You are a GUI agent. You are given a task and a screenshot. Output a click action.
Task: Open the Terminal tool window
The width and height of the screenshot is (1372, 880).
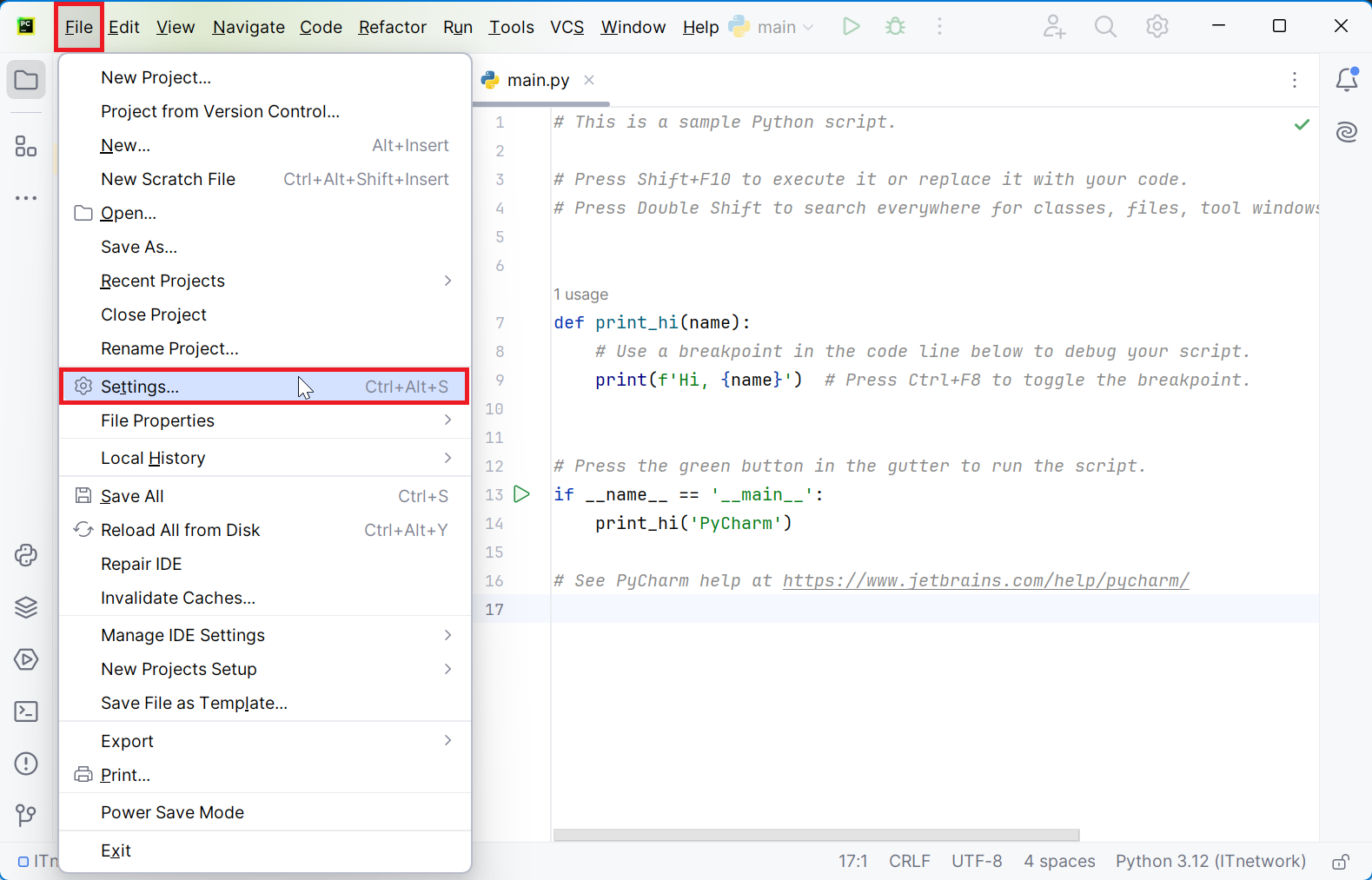point(26,711)
